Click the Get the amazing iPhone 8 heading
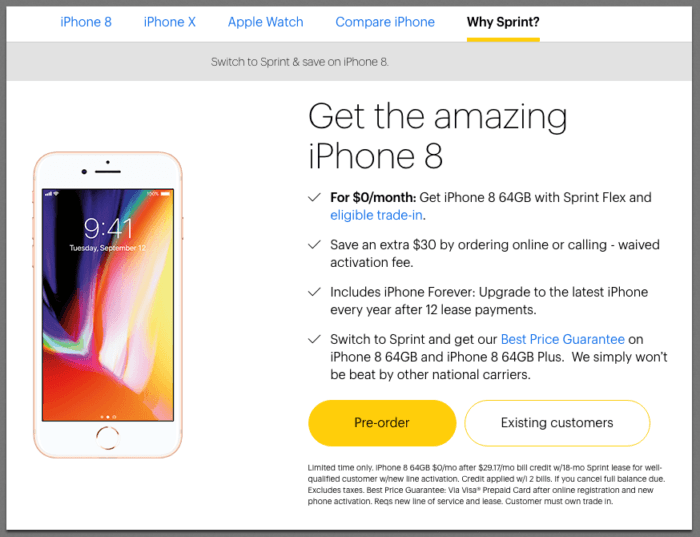Image resolution: width=700 pixels, height=537 pixels. (x=438, y=136)
